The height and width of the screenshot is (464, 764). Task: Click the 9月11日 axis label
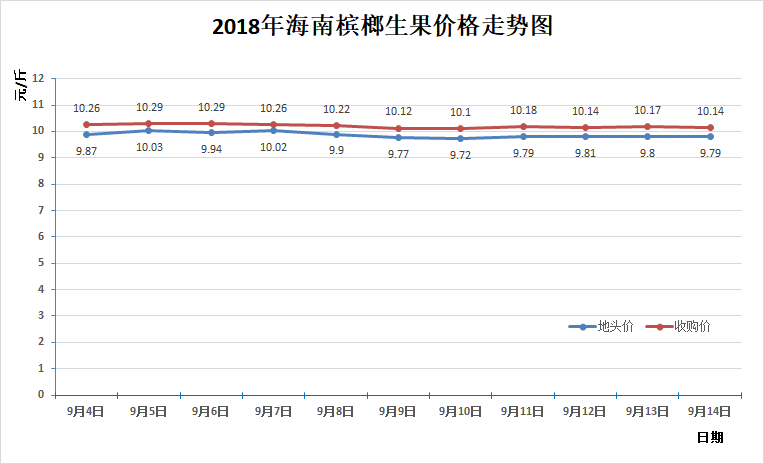[523, 411]
